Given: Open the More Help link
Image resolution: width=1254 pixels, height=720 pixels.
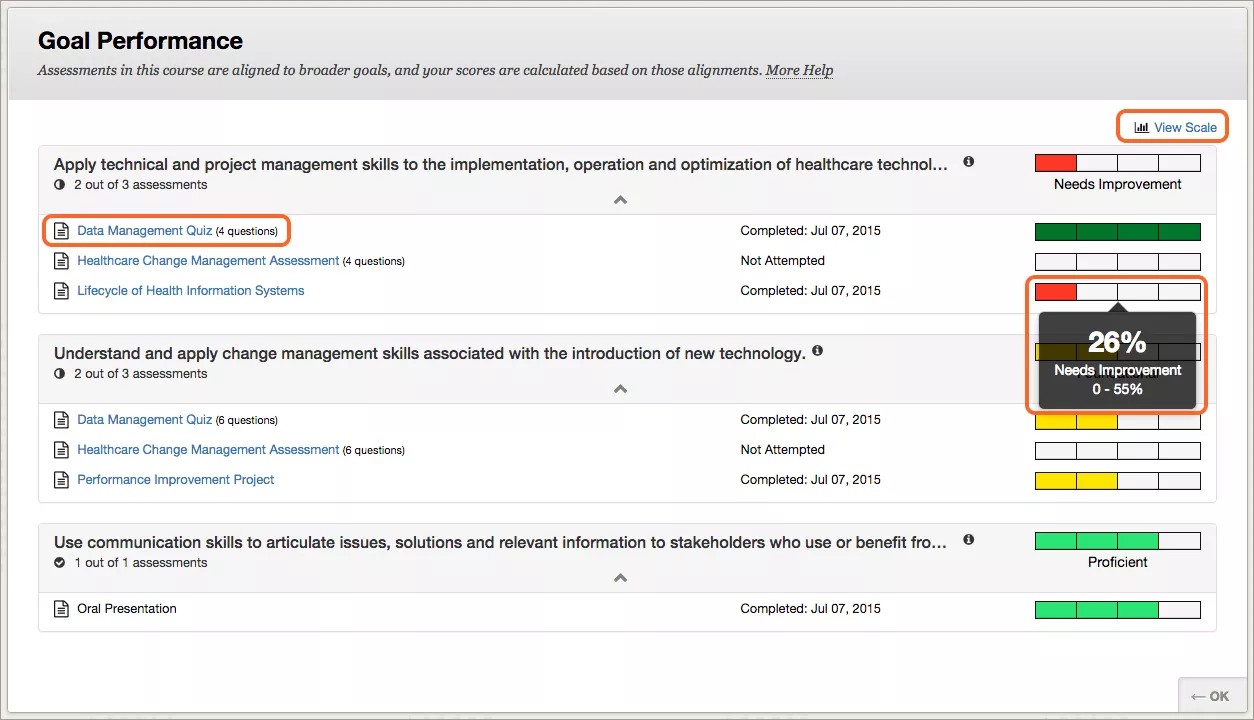Looking at the screenshot, I should 799,70.
